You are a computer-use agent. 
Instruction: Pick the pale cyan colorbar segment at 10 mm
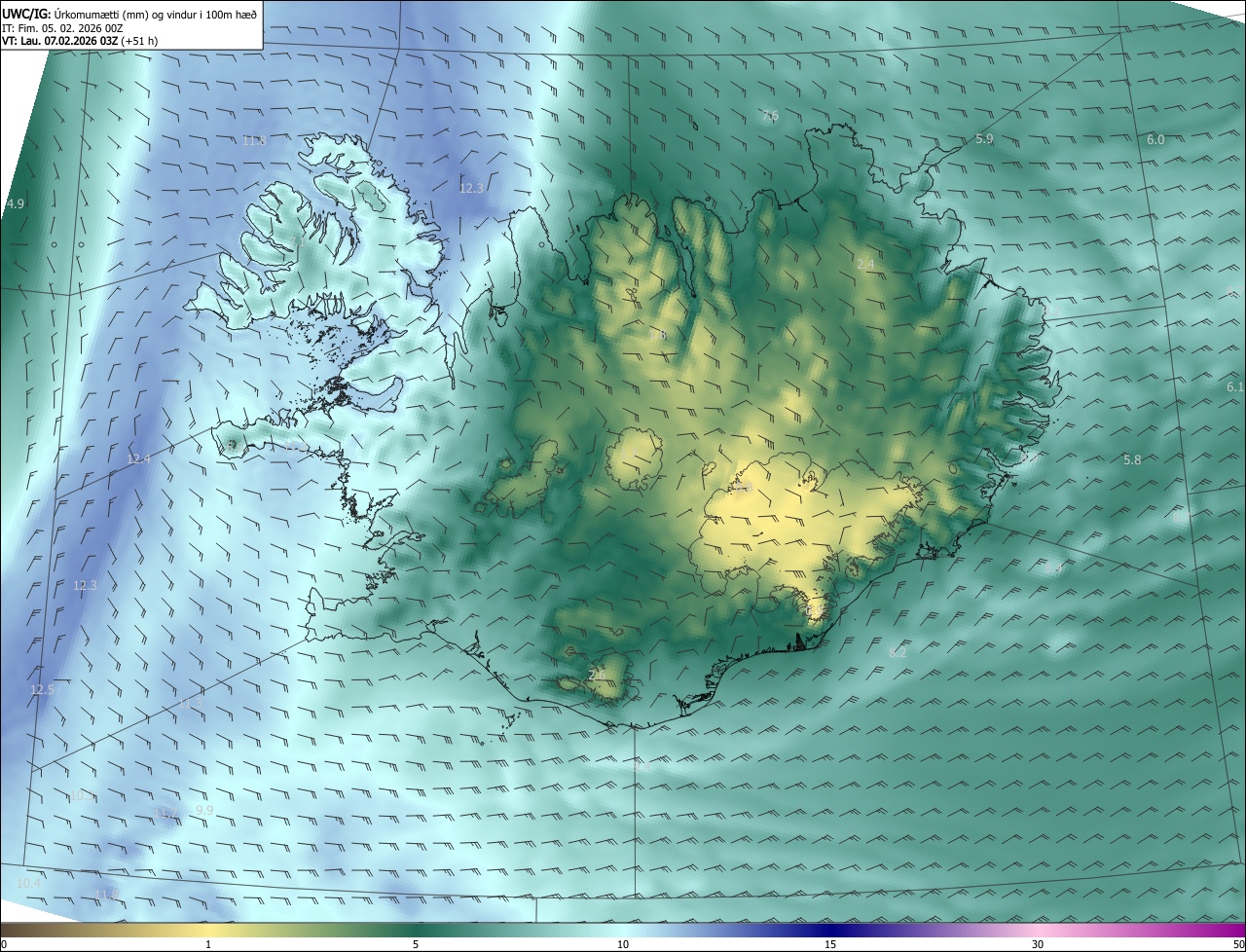pyautogui.click(x=623, y=930)
